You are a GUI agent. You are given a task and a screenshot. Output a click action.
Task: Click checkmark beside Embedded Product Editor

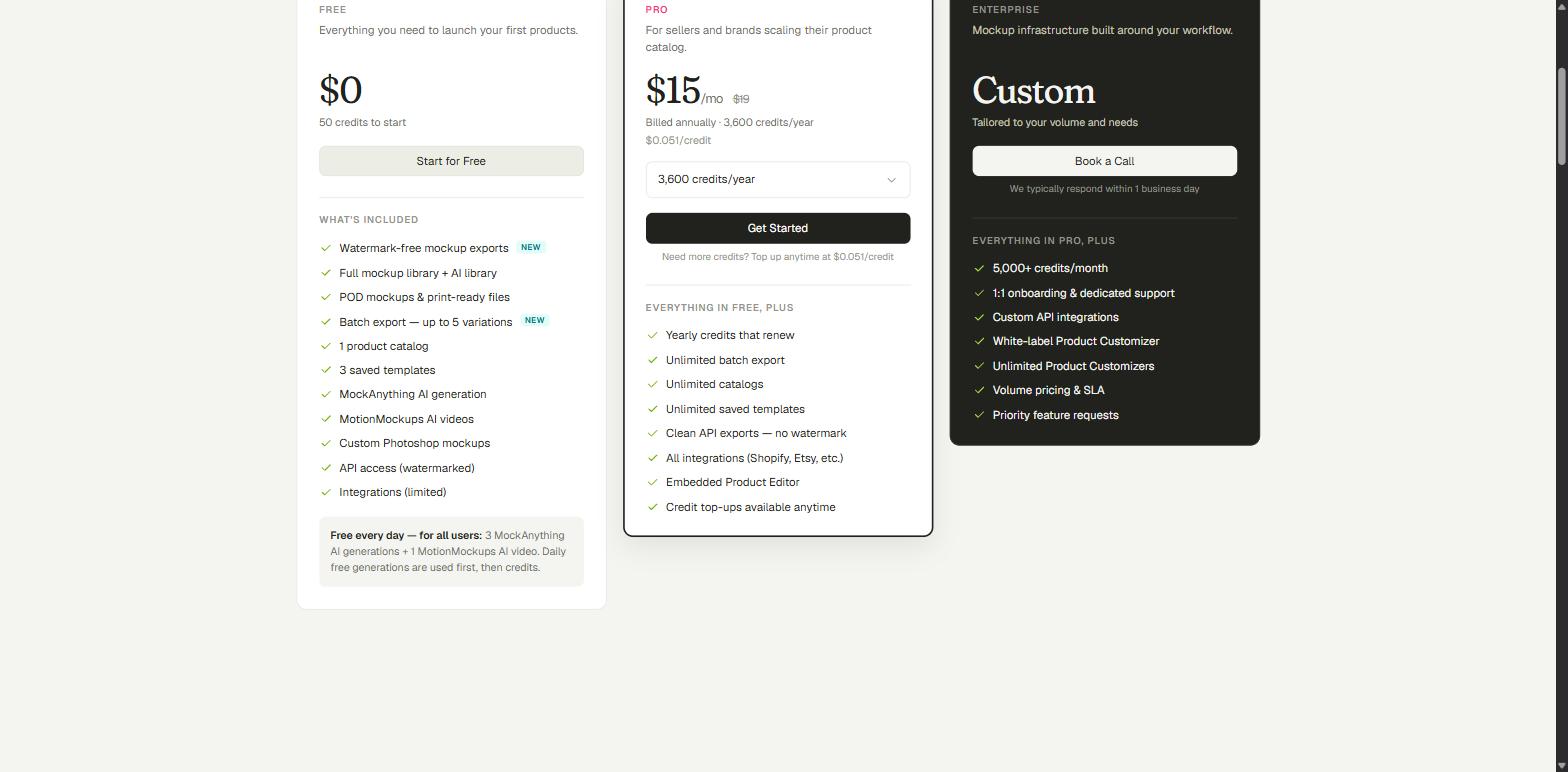click(x=653, y=482)
